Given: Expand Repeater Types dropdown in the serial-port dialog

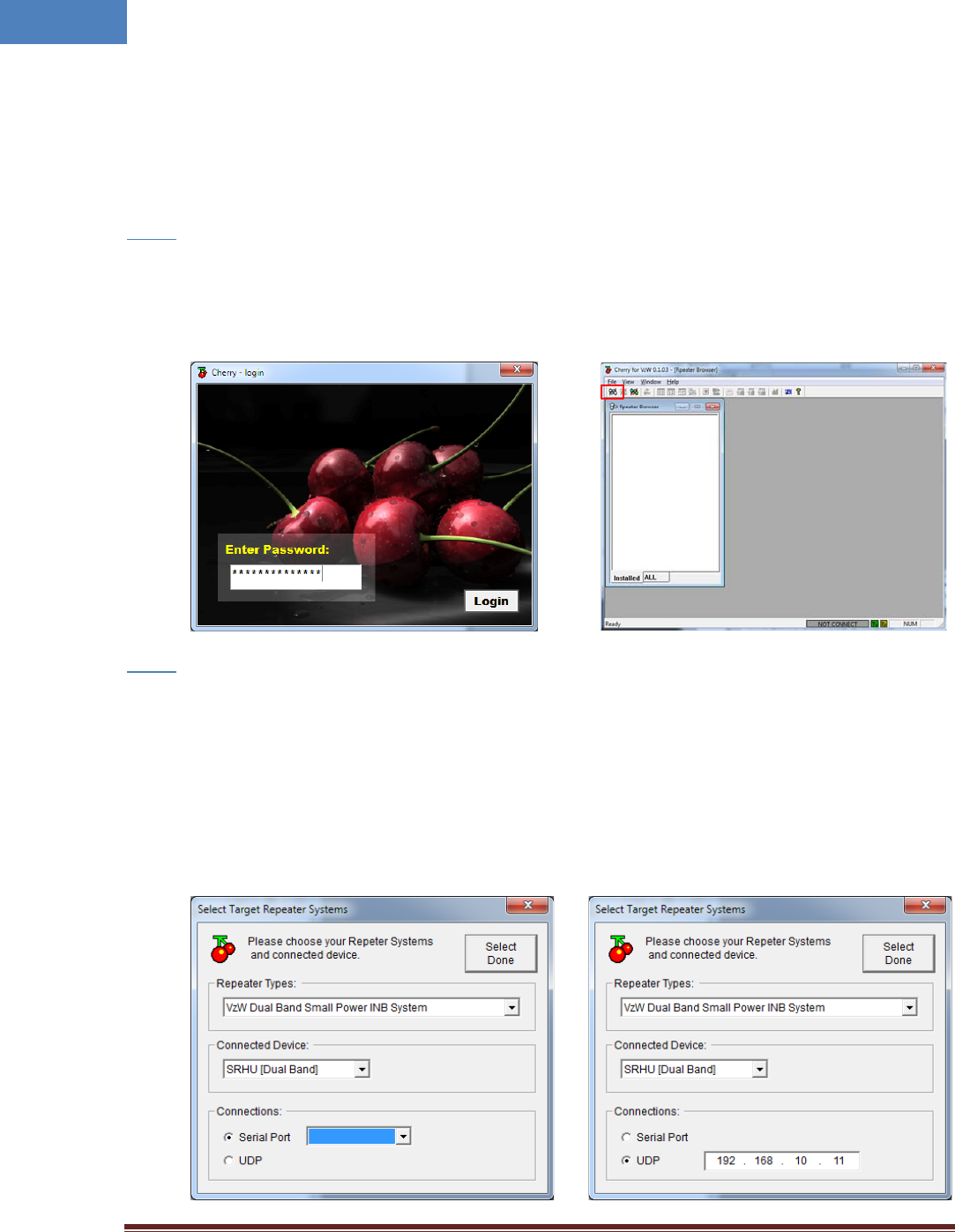Looking at the screenshot, I should coord(511,1007).
